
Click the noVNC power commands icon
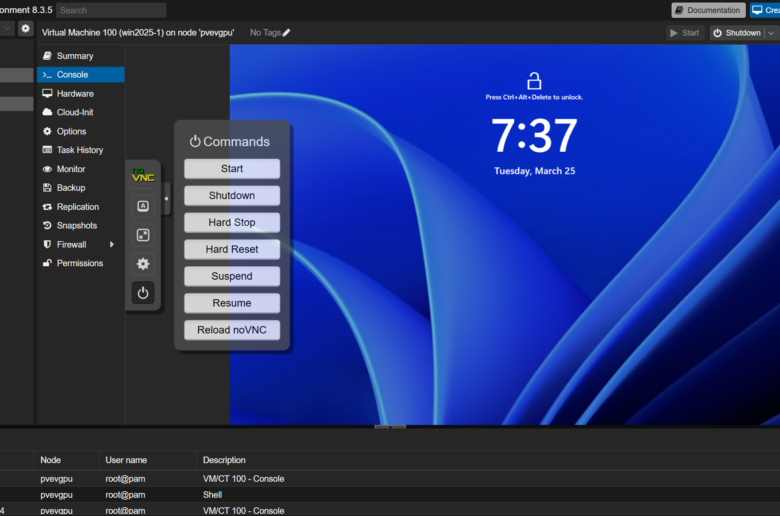[x=143, y=293]
